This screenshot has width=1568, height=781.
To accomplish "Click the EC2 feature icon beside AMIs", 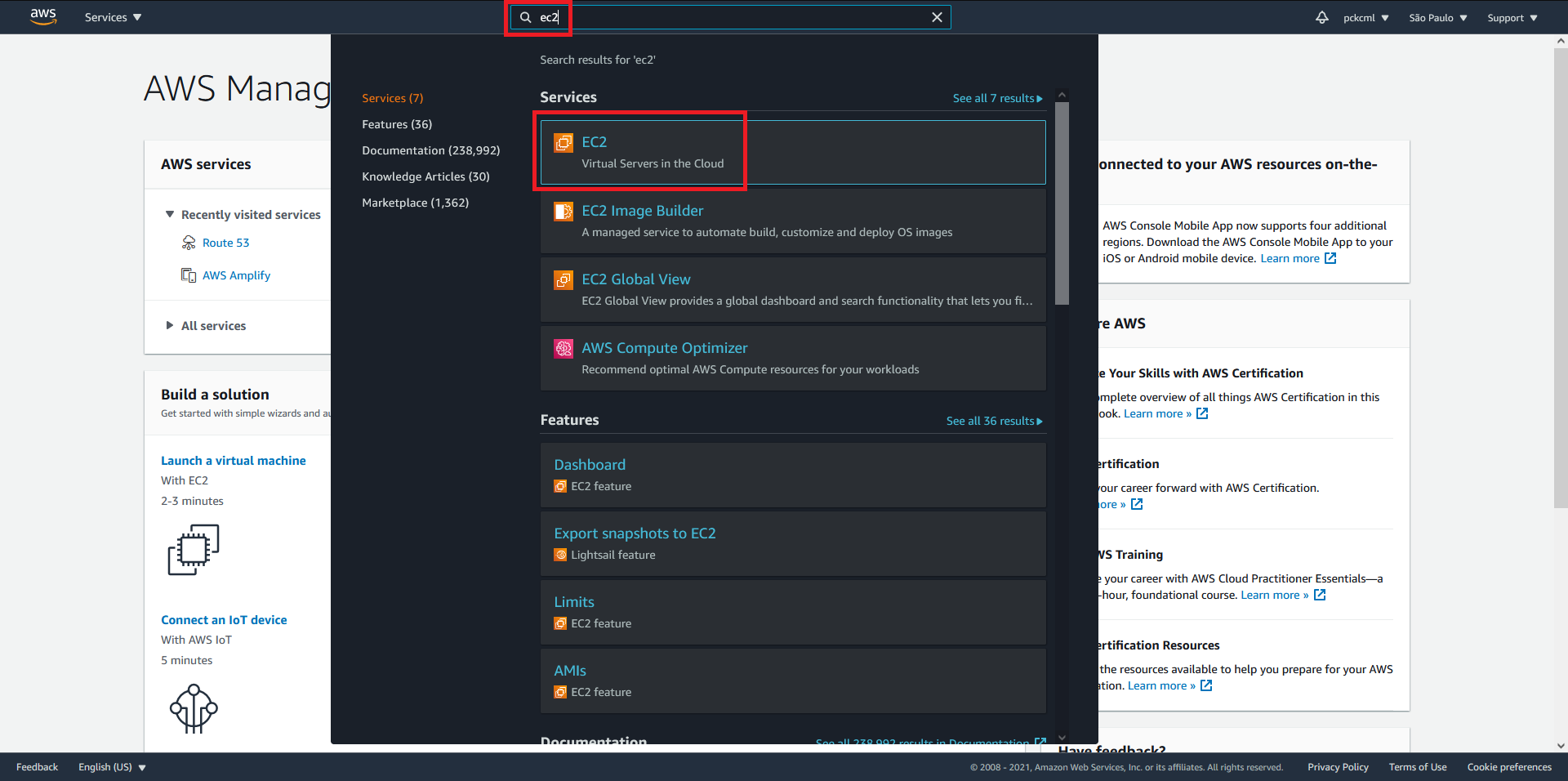I will coord(560,691).
